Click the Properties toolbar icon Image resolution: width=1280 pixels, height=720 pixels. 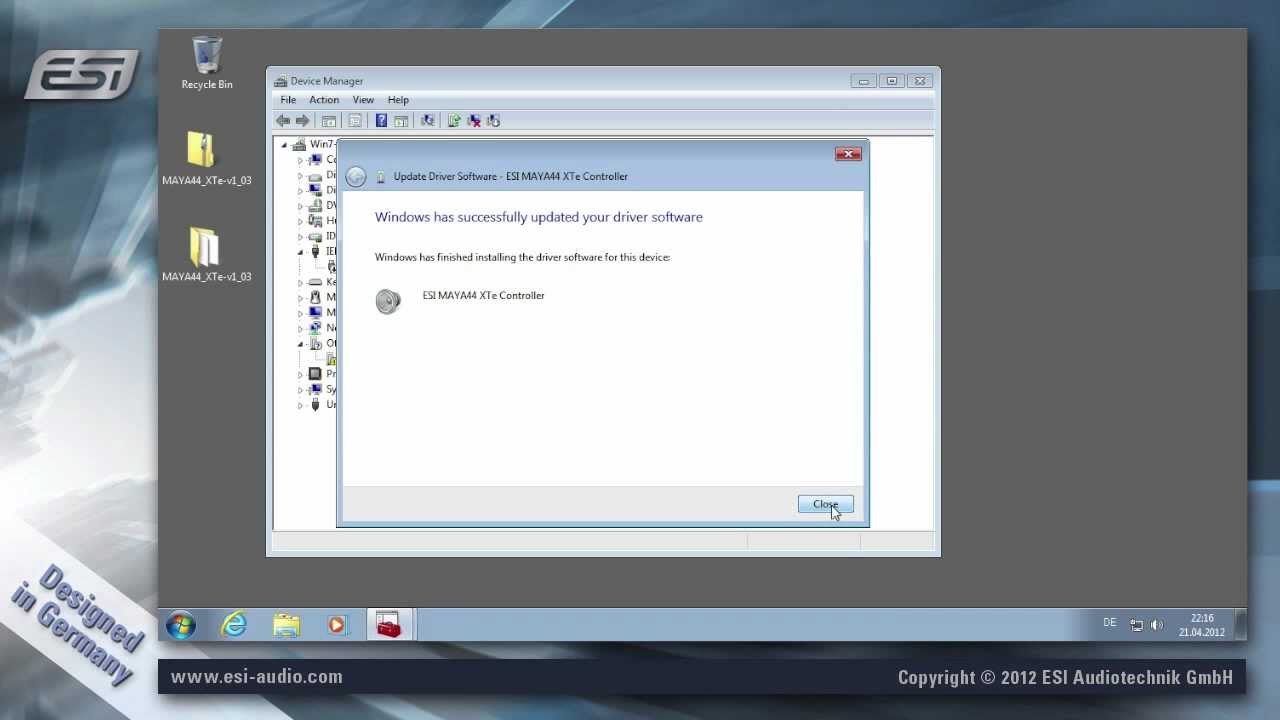click(x=354, y=121)
